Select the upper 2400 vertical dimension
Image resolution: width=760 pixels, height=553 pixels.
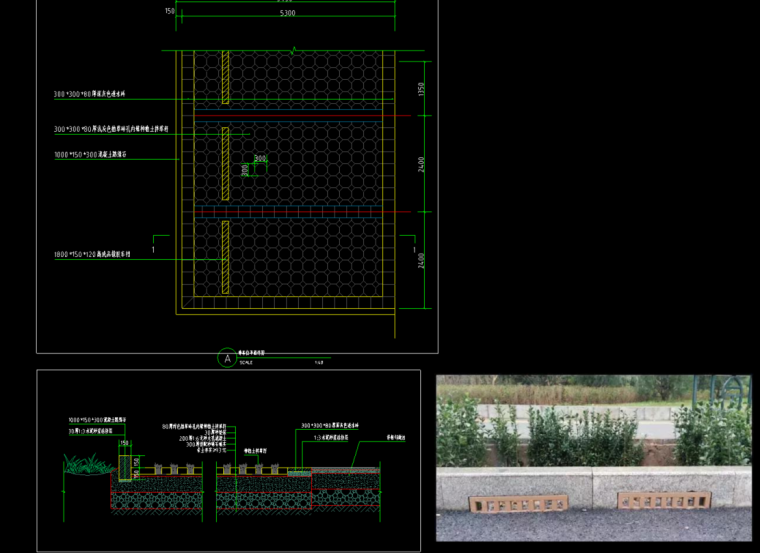(x=422, y=163)
